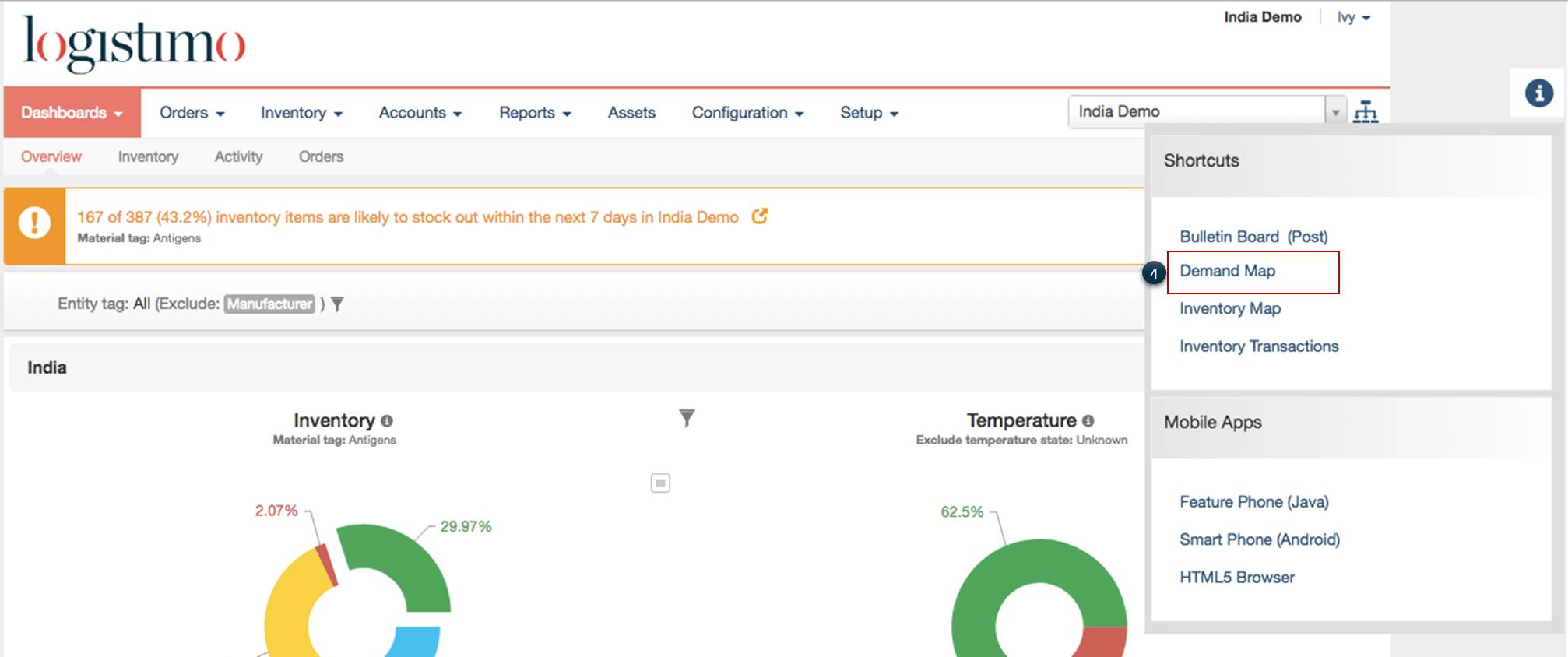Expand the Reports menu
This screenshot has width=1568, height=657.
pos(535,113)
